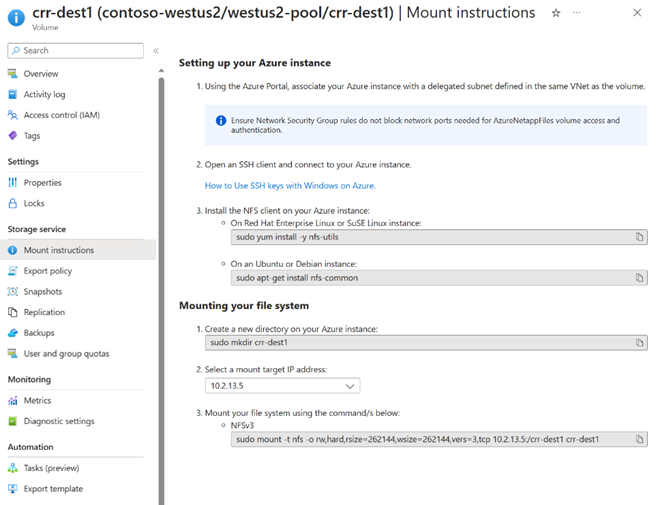Click the Backups cloud icon

click(13, 333)
